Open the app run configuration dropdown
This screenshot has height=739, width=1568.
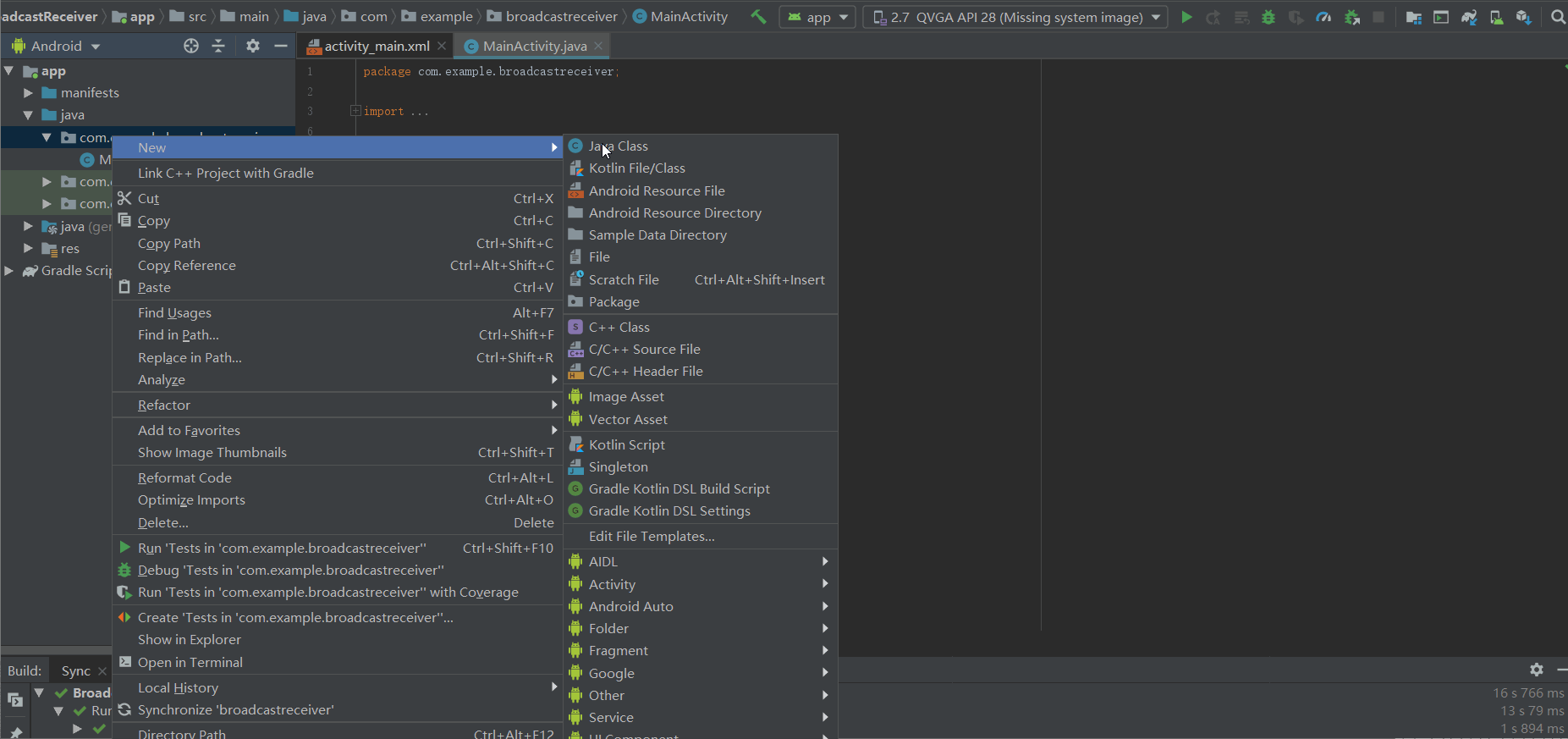point(818,17)
